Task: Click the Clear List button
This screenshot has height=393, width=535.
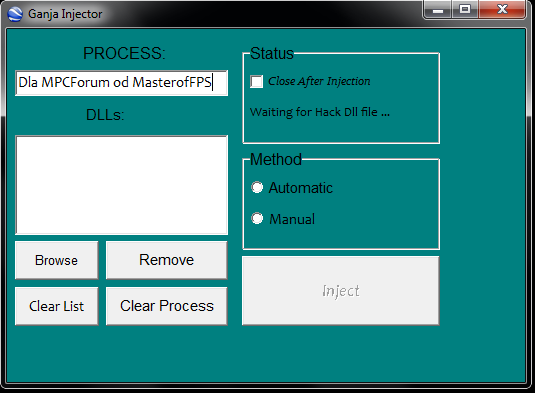Action: coord(57,306)
